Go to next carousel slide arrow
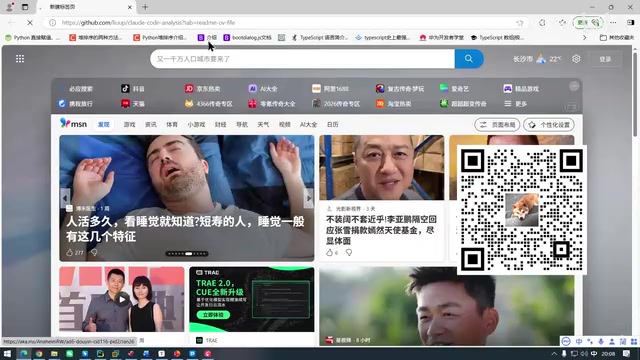 [309, 198]
